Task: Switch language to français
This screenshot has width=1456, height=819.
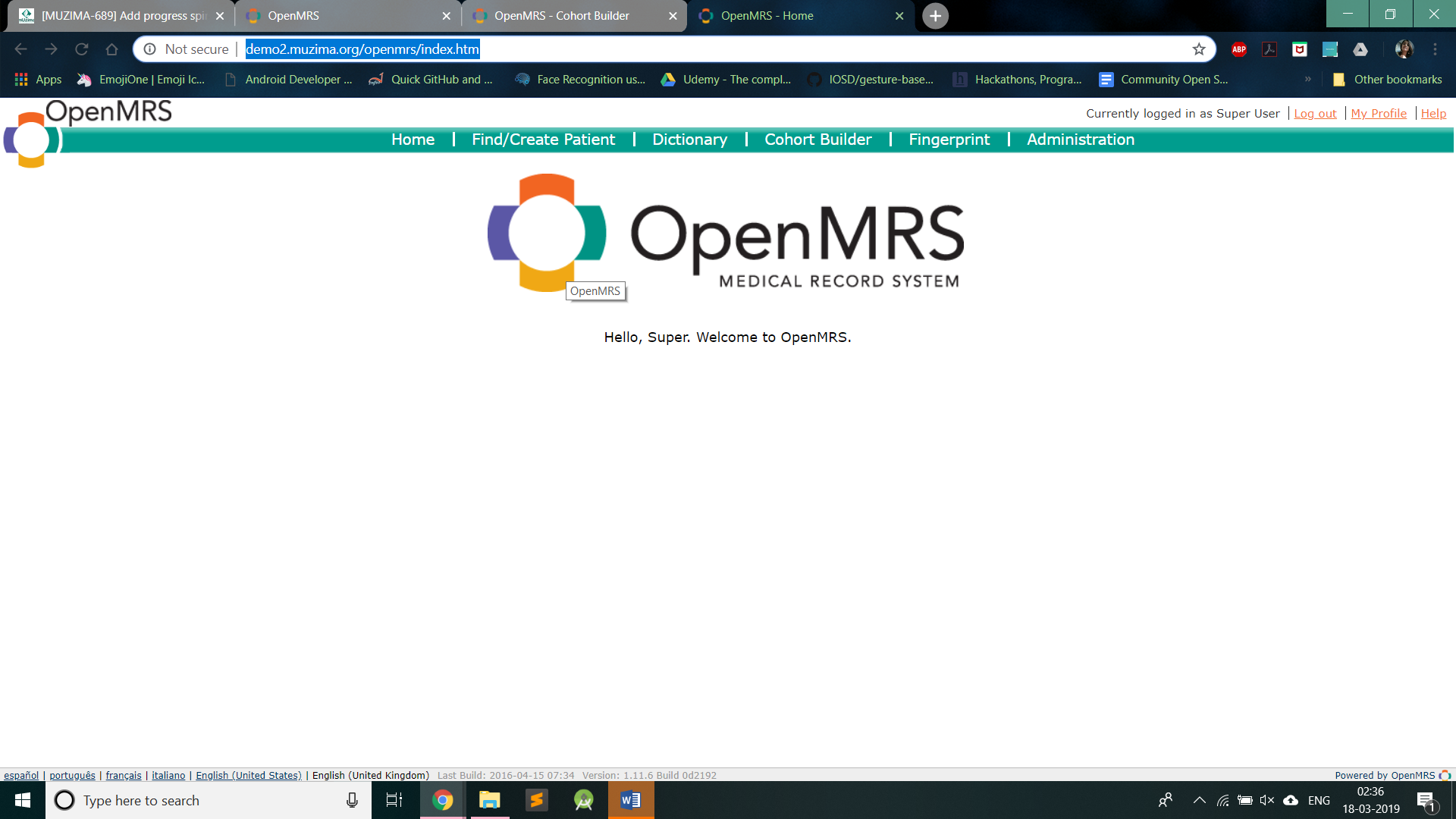Action: pyautogui.click(x=124, y=775)
